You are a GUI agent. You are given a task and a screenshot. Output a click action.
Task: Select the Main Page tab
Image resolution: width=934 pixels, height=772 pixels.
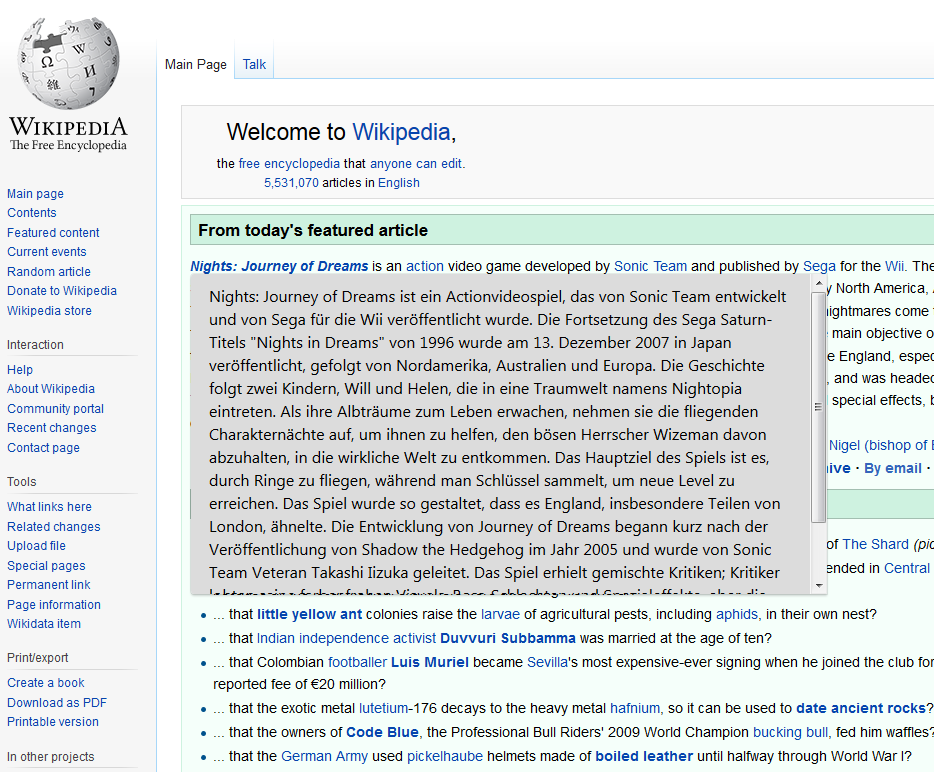click(196, 64)
